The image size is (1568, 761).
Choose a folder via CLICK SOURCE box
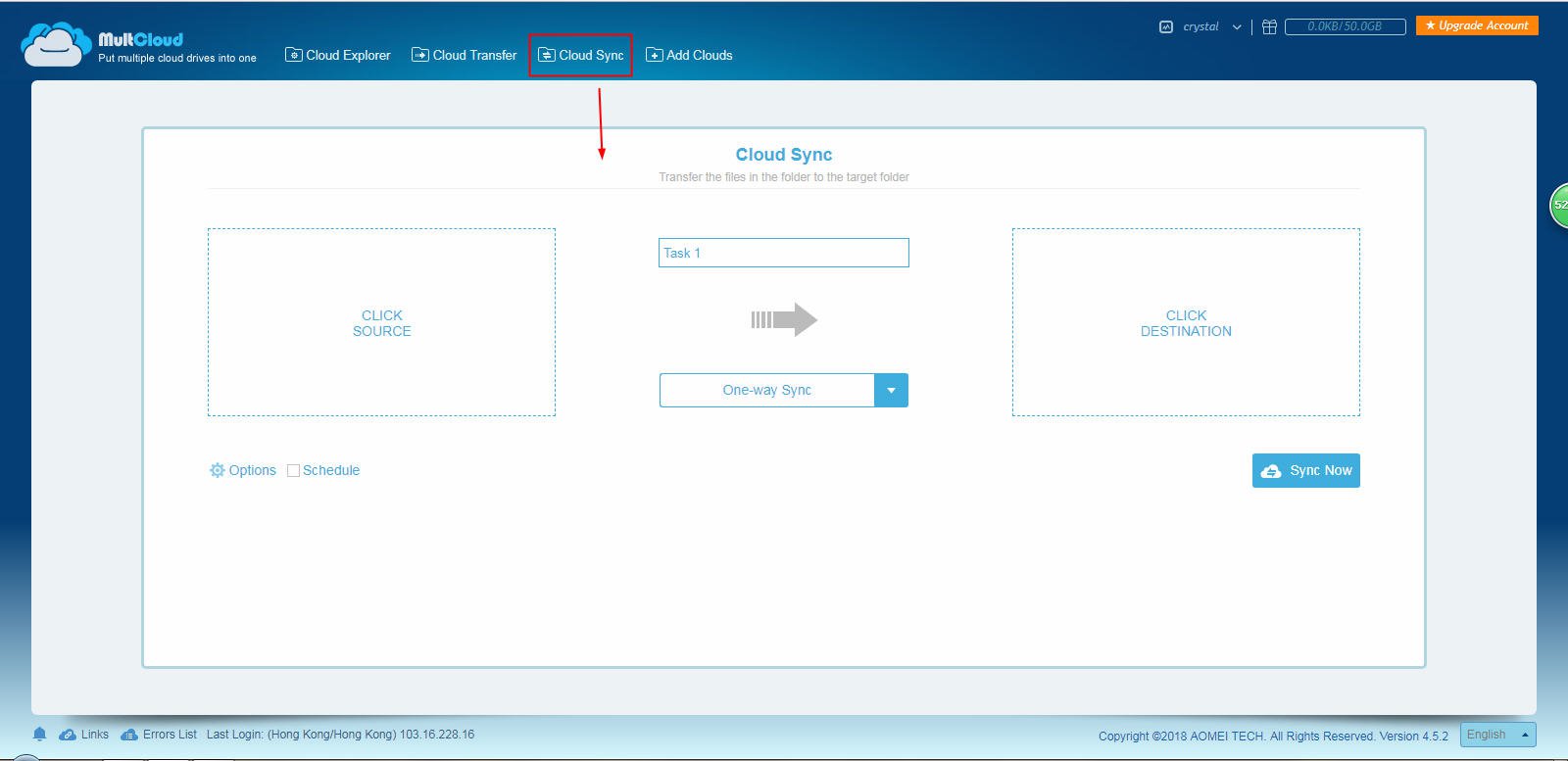381,322
